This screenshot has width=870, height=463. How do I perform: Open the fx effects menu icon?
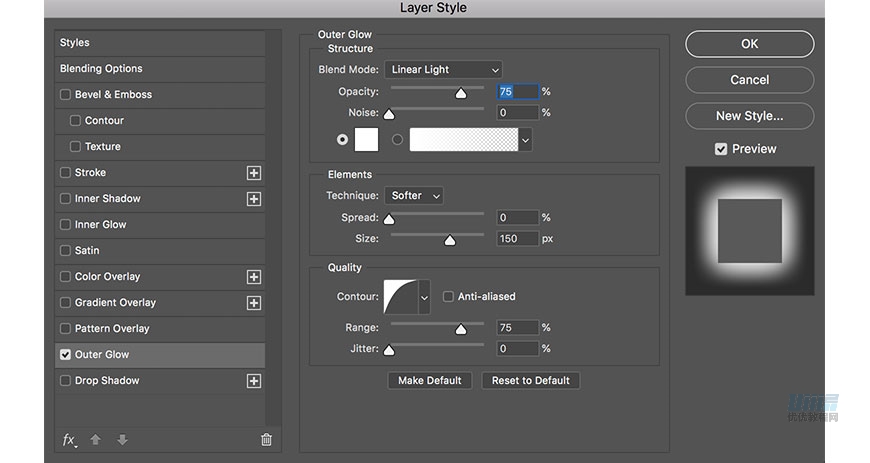[x=69, y=440]
